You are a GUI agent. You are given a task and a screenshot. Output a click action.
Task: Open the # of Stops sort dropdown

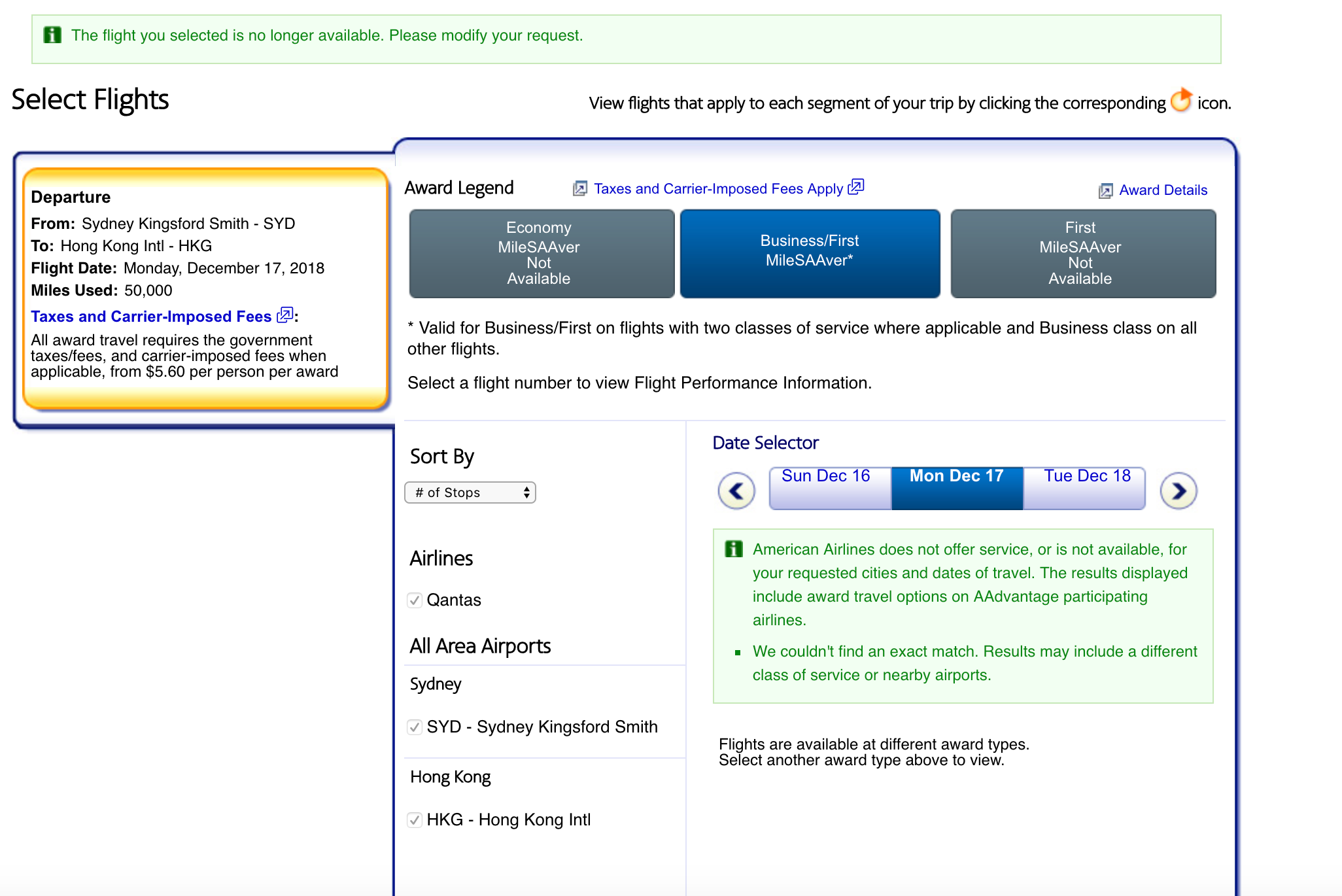coord(470,492)
